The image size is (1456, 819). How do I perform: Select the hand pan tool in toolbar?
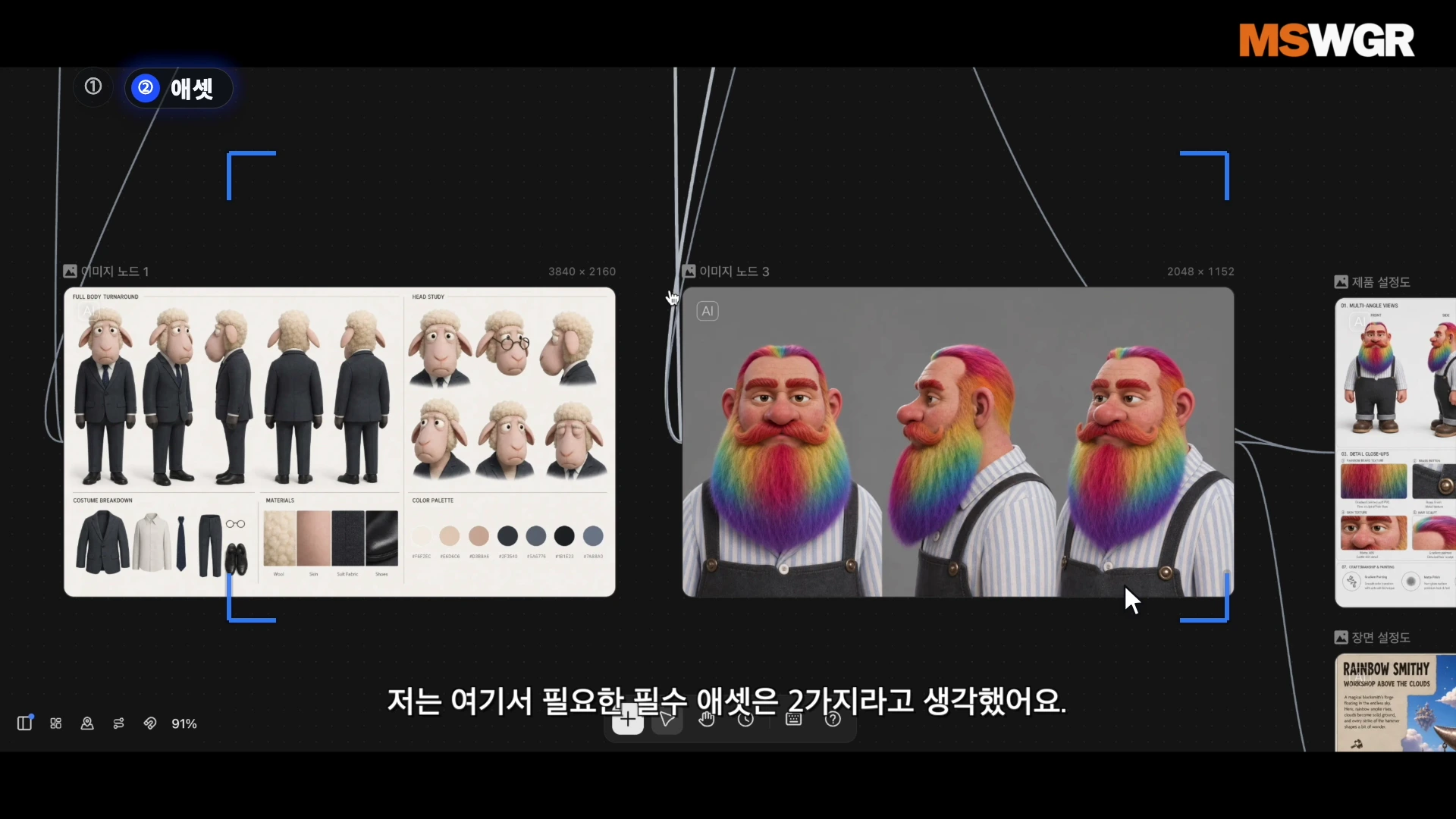click(707, 719)
